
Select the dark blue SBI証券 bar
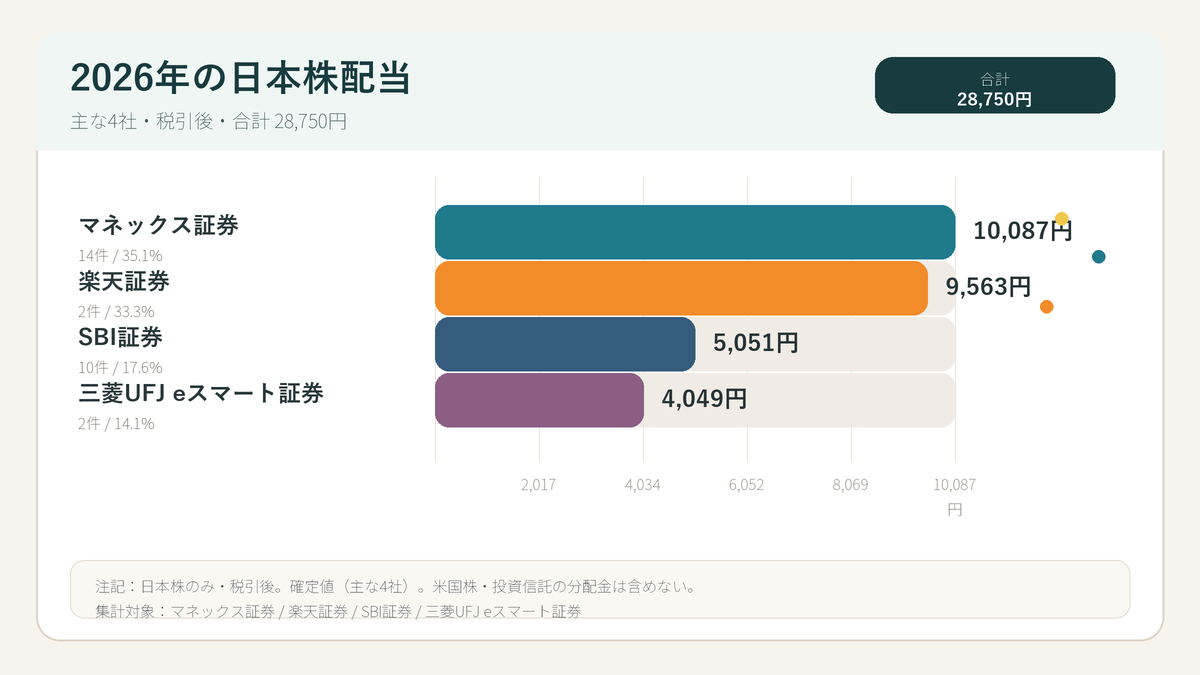click(565, 344)
